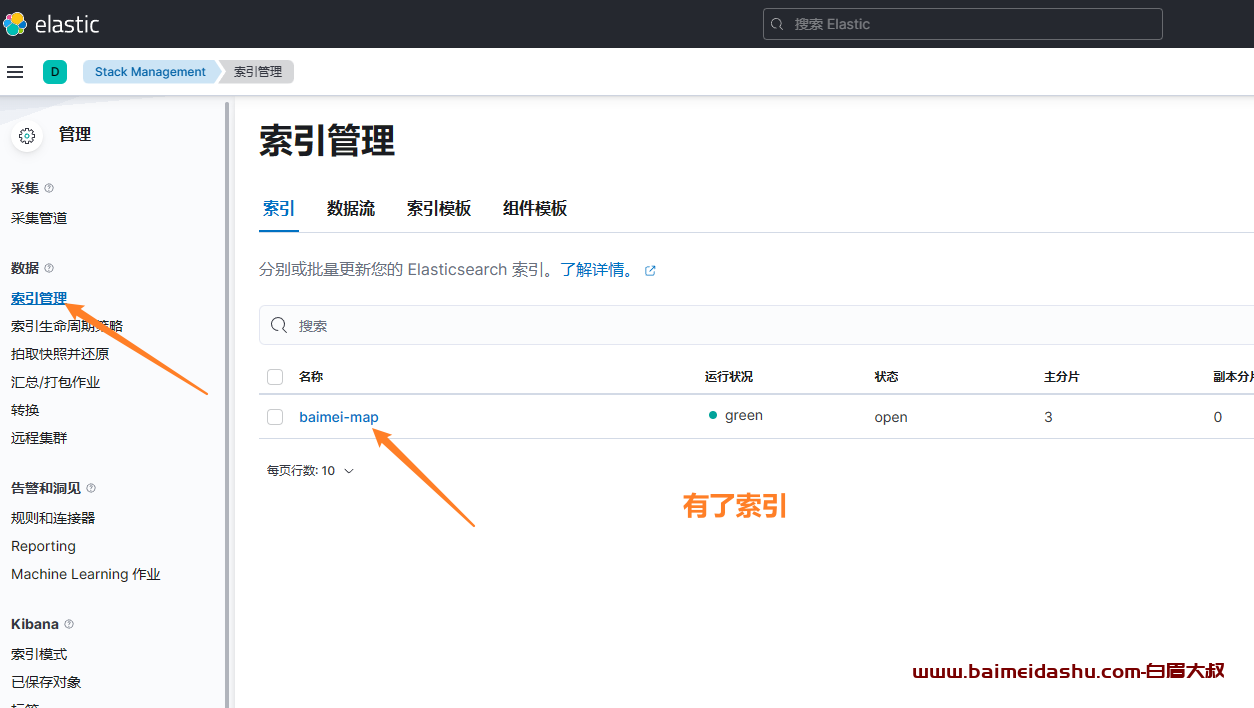Image resolution: width=1254 pixels, height=708 pixels.
Task: Focus the index 搜索 filter field
Action: (x=756, y=325)
